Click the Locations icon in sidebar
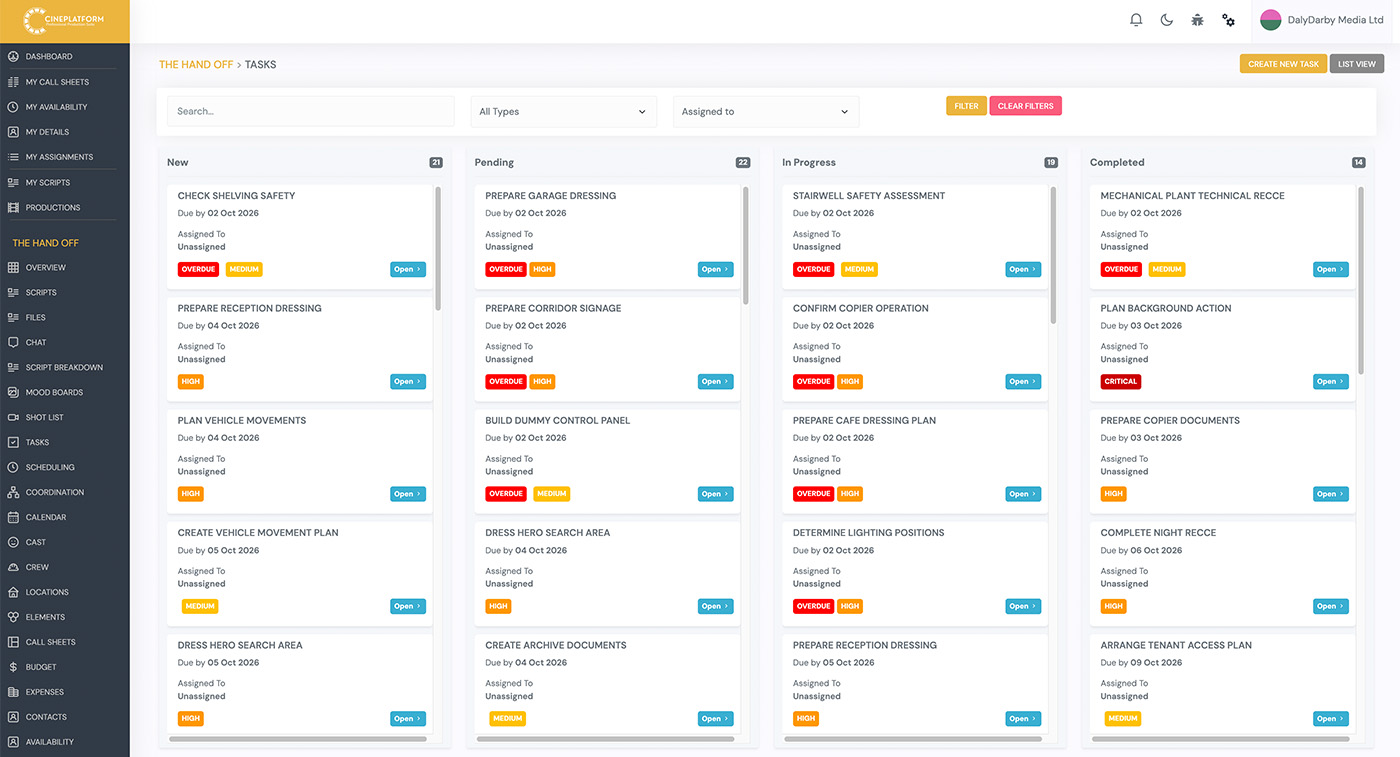 tap(13, 592)
